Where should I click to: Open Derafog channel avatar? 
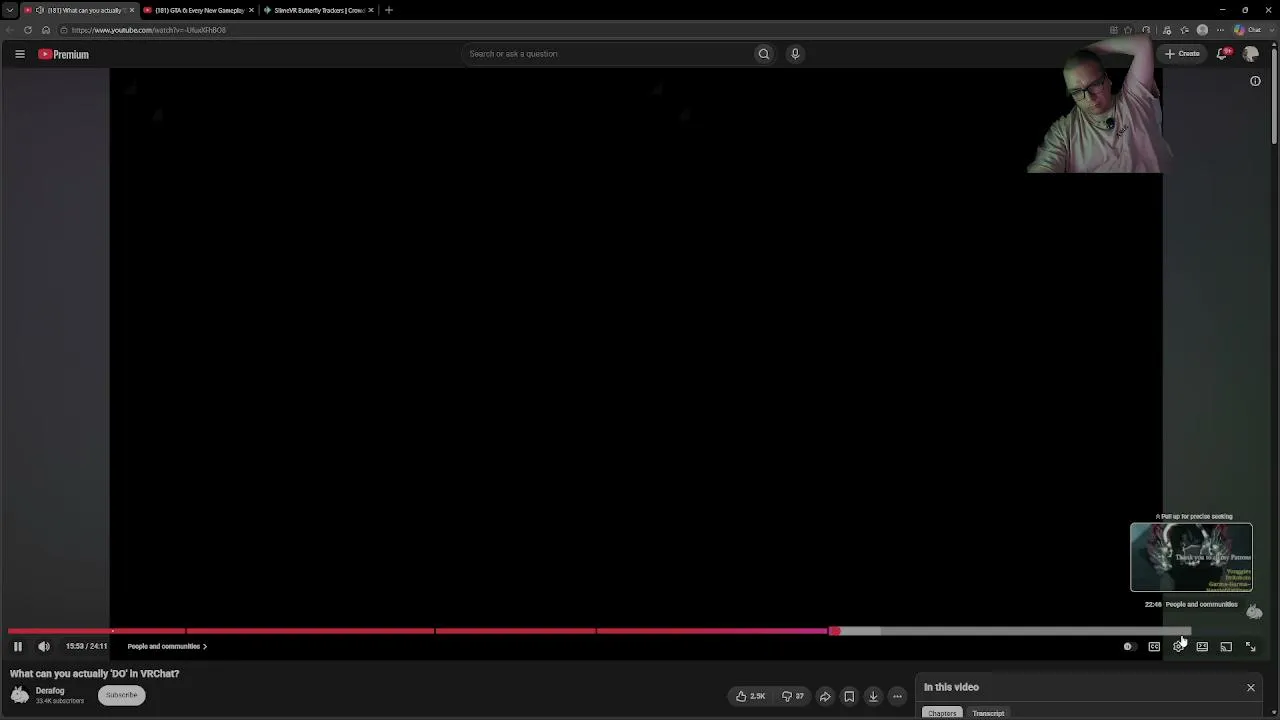click(20, 695)
